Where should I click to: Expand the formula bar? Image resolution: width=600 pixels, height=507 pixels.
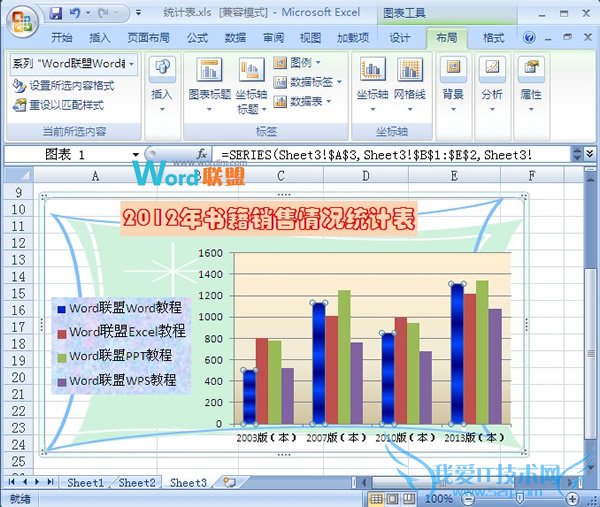point(589,154)
